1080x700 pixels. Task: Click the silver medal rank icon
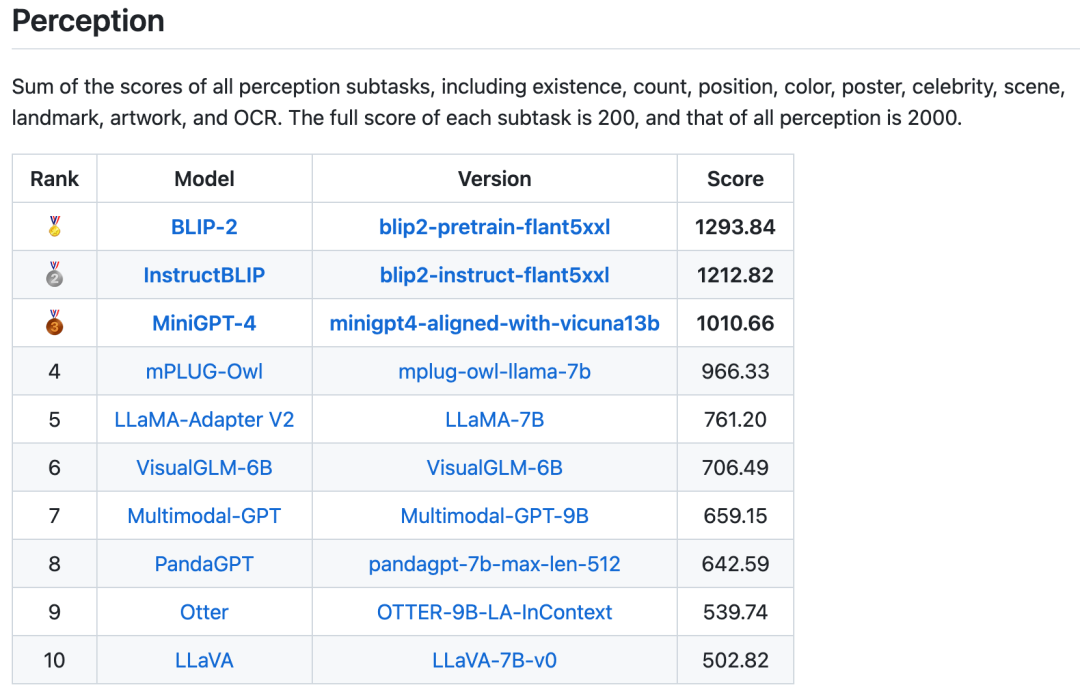click(x=54, y=275)
